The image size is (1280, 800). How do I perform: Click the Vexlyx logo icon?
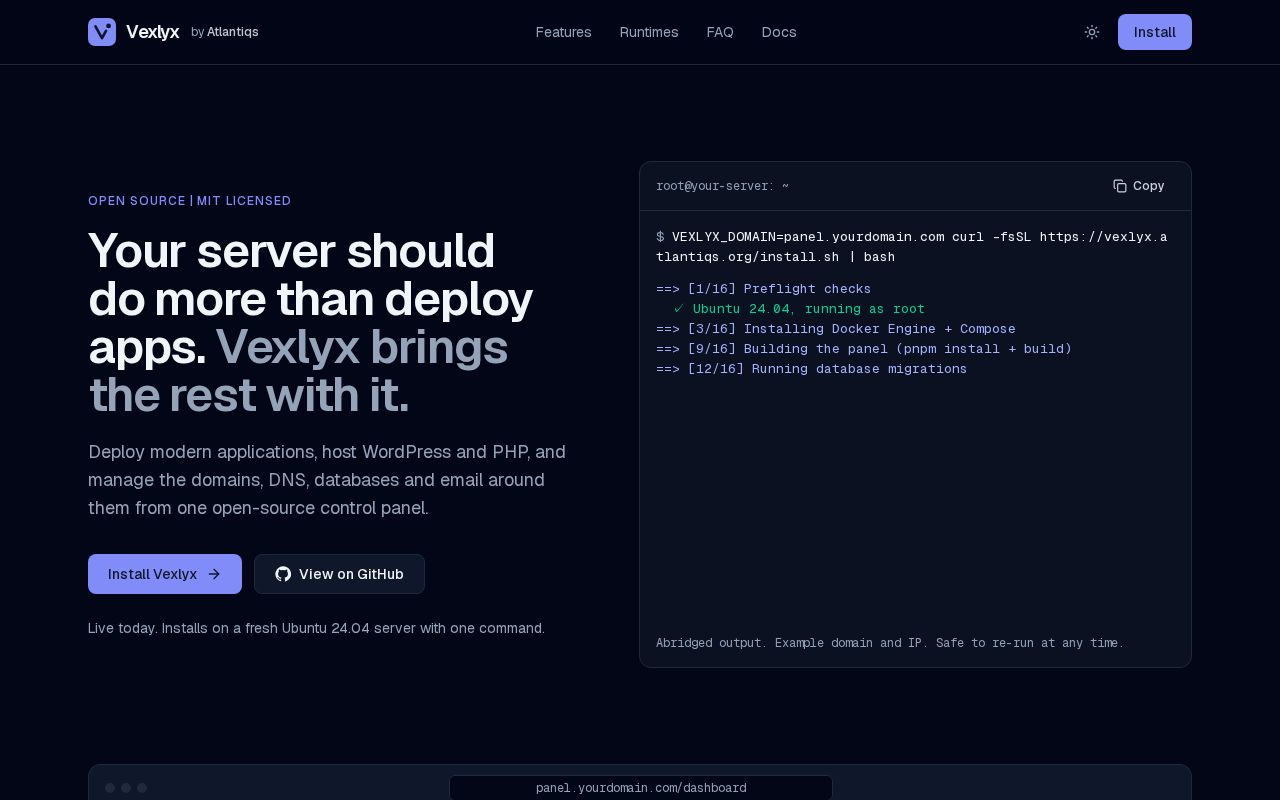point(102,32)
